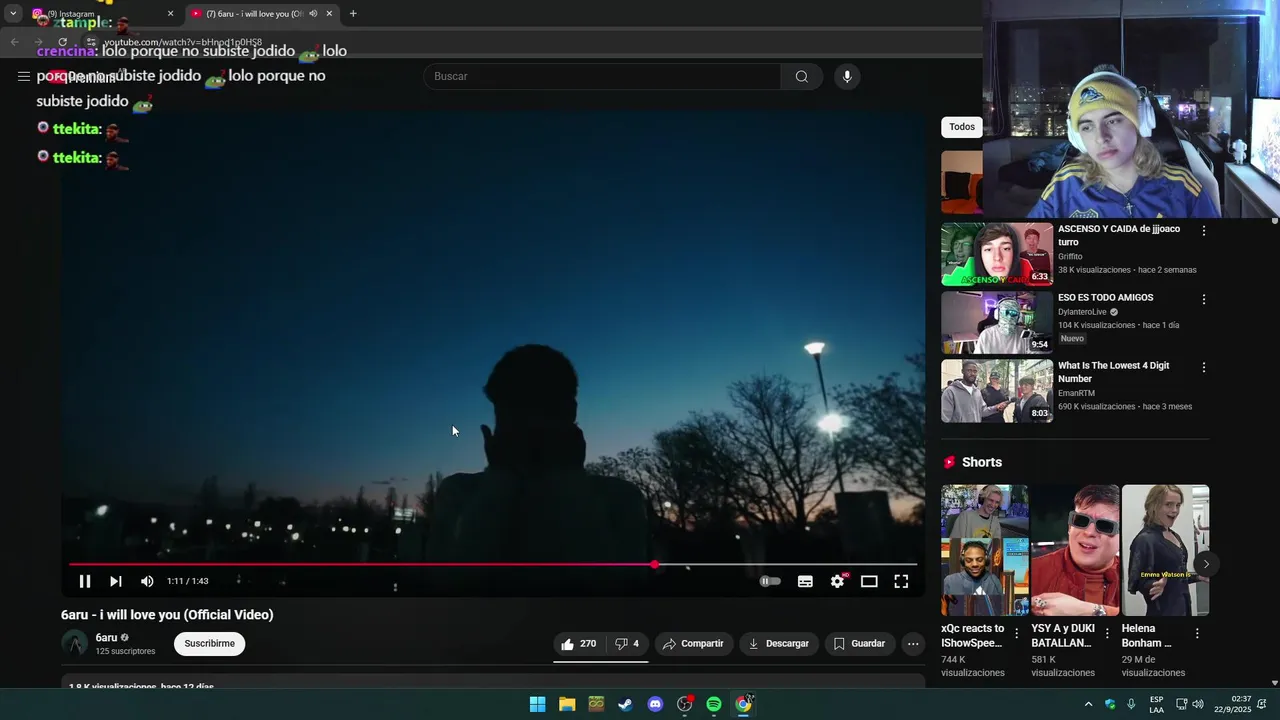
Task: Mute the video player volume
Action: 147,581
